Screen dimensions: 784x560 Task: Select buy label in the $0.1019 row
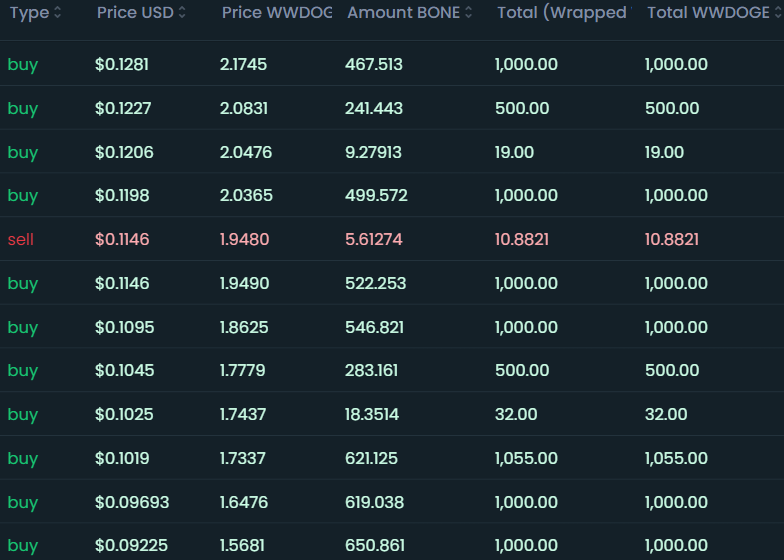(23, 460)
